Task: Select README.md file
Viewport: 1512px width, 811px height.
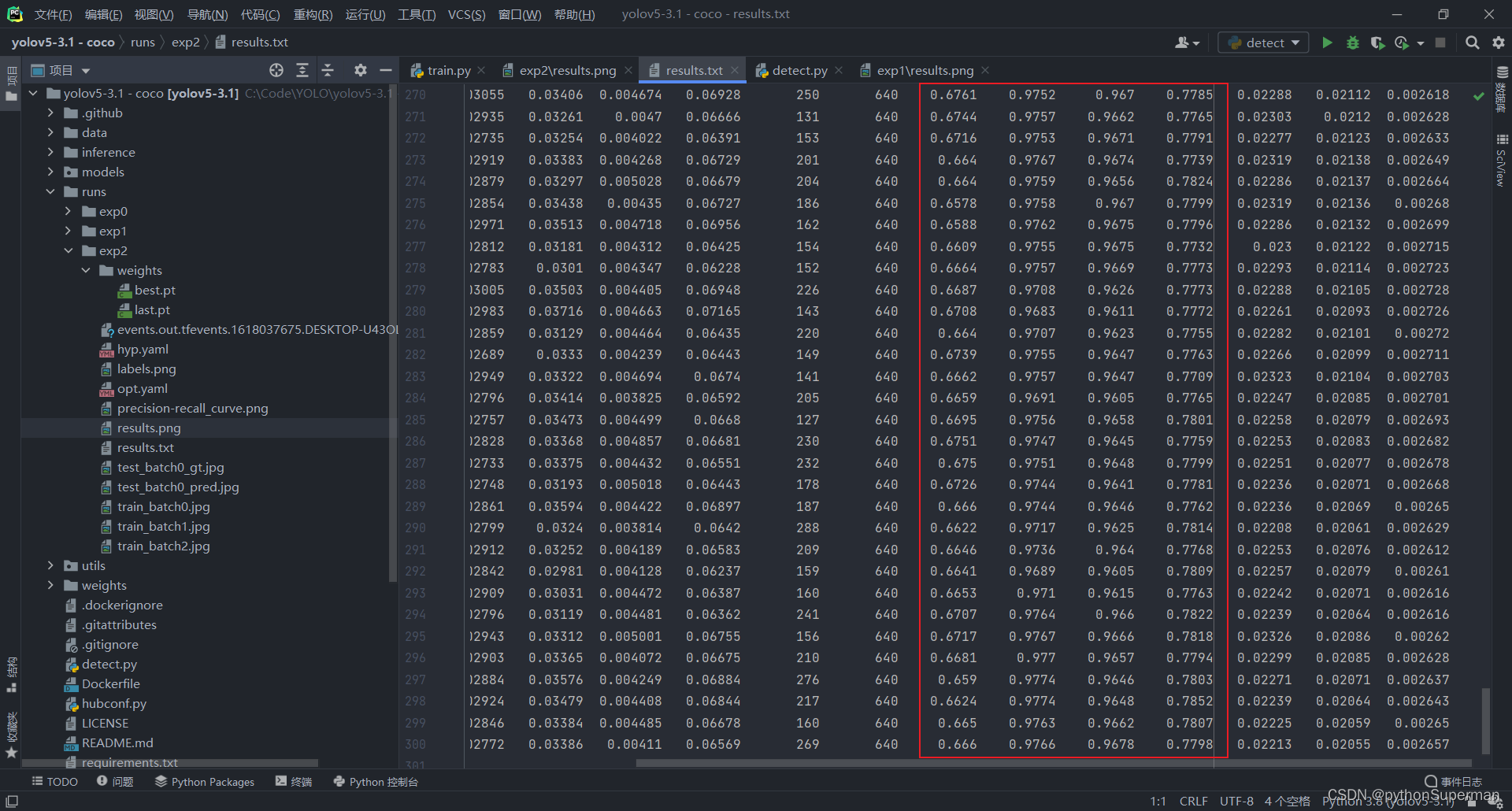Action: 117,742
